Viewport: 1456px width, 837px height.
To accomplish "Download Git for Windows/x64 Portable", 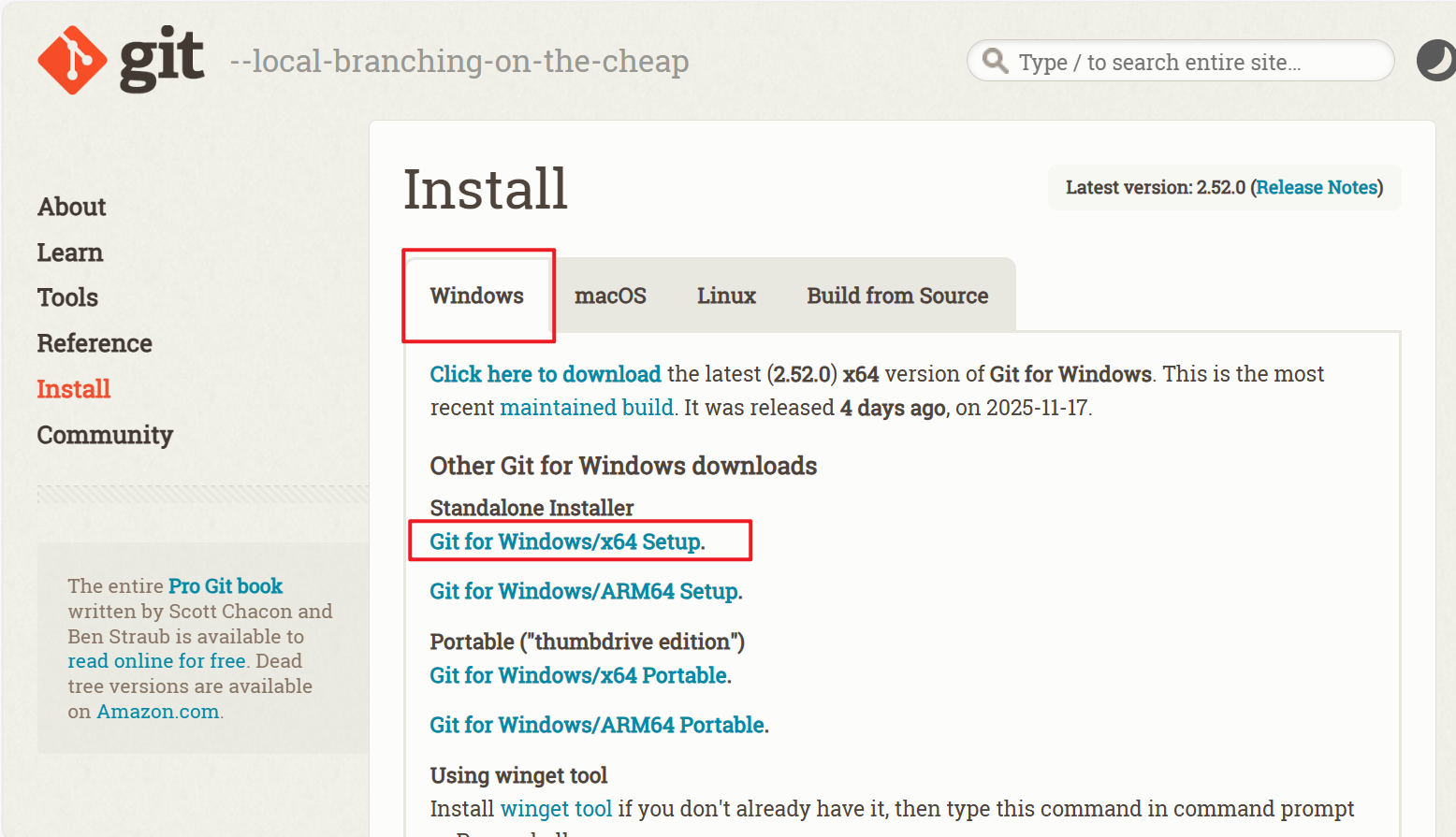I will click(x=578, y=675).
